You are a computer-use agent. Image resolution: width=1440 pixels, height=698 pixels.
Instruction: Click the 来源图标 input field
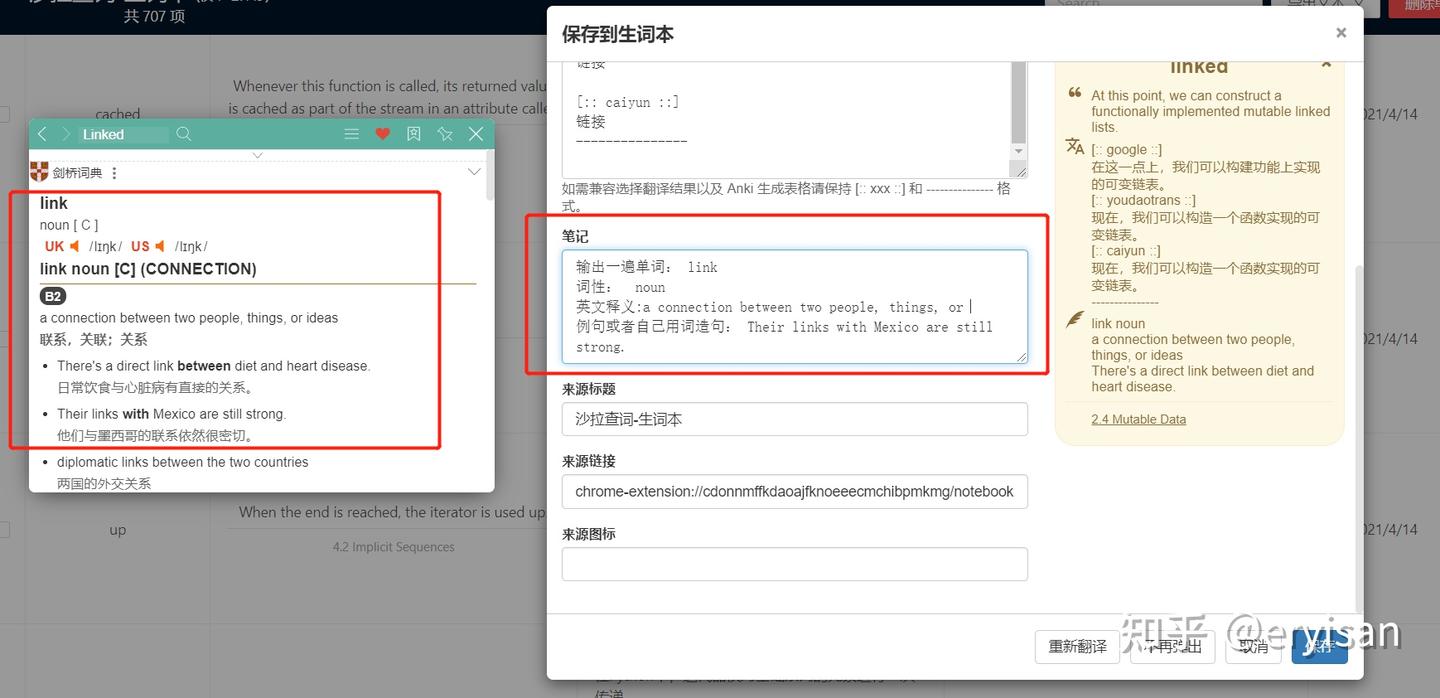point(793,564)
